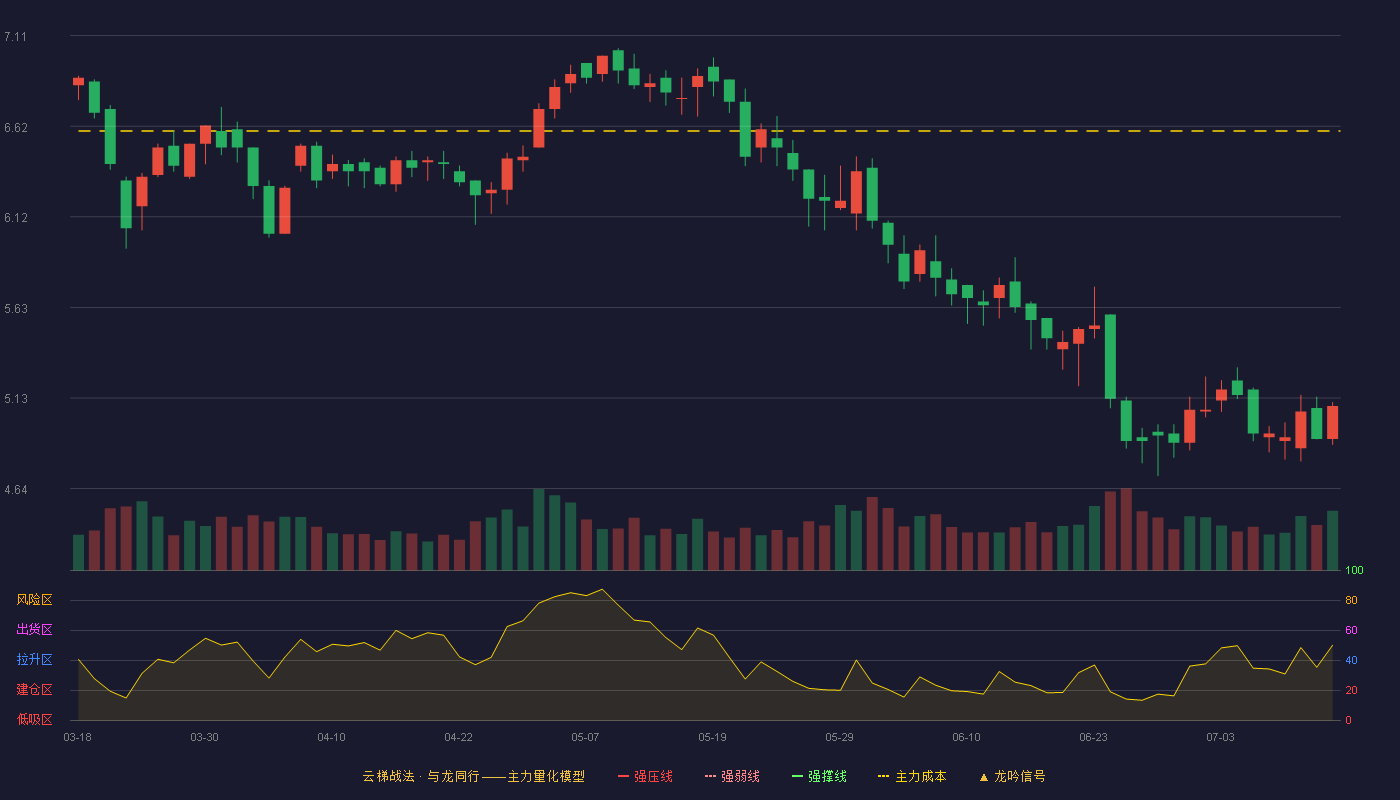Click the pink dashed icon beside 强弱线
1400x800 pixels.
tap(710, 776)
